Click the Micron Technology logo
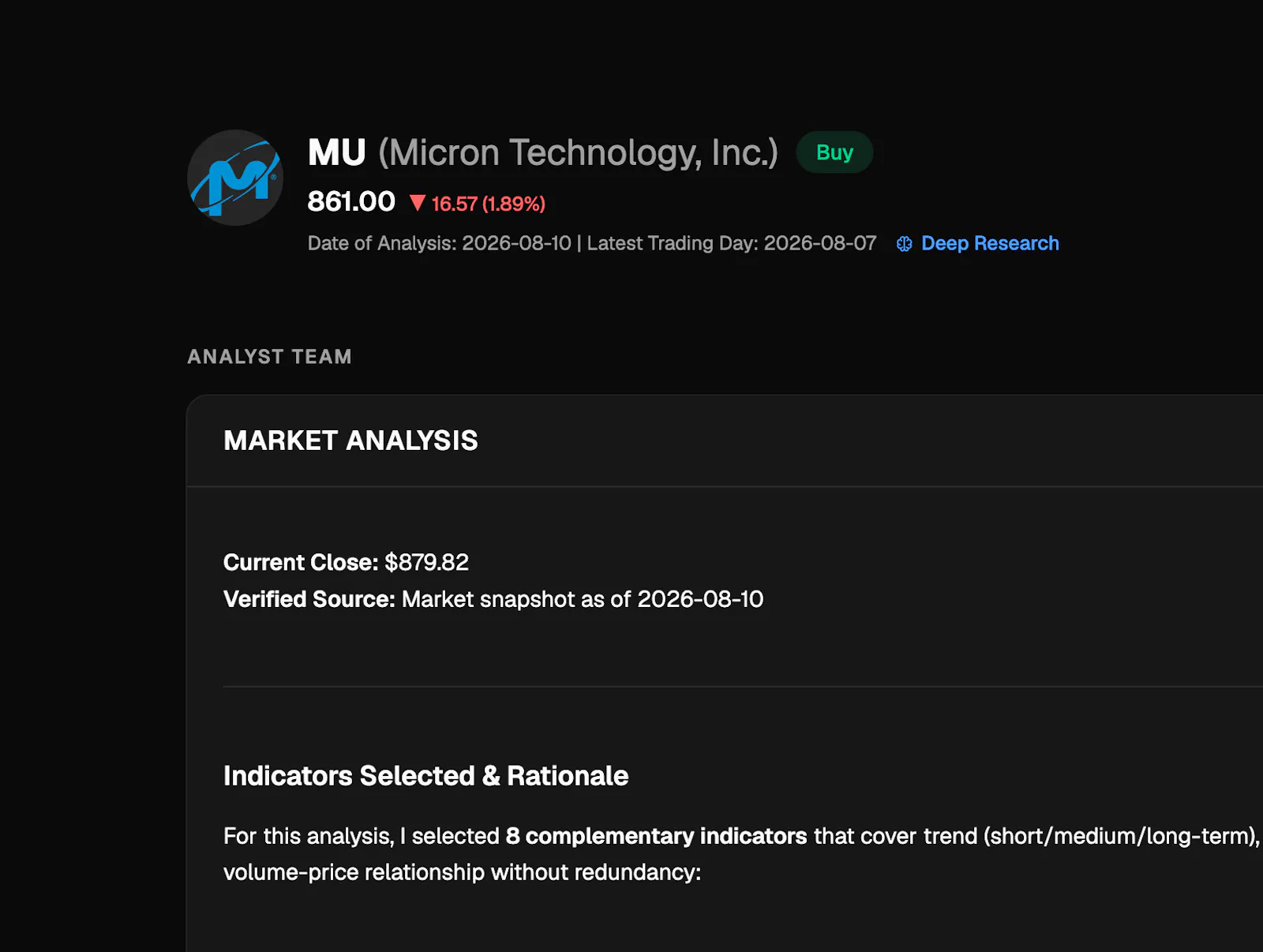 [235, 178]
